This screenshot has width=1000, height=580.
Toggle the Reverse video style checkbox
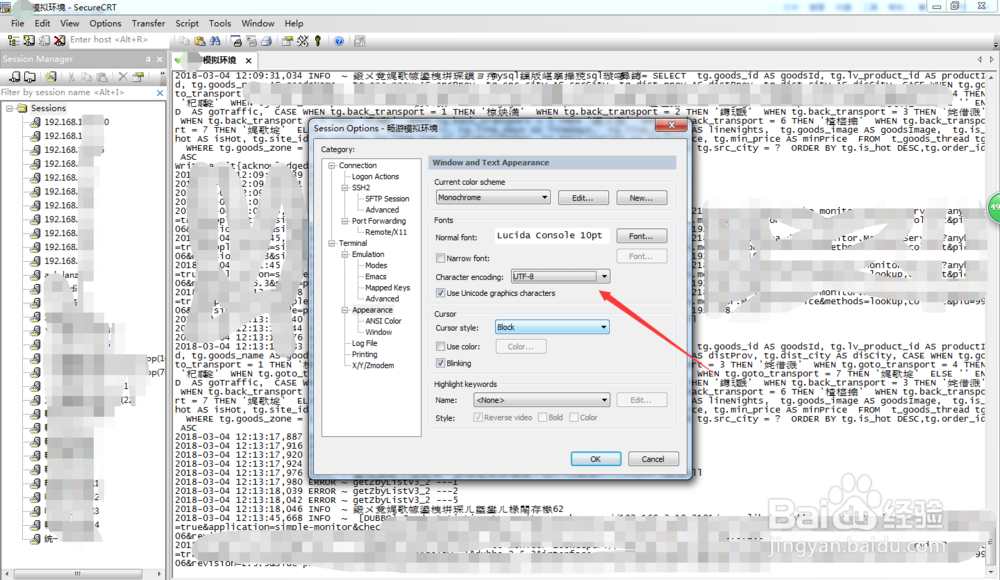(x=478, y=417)
